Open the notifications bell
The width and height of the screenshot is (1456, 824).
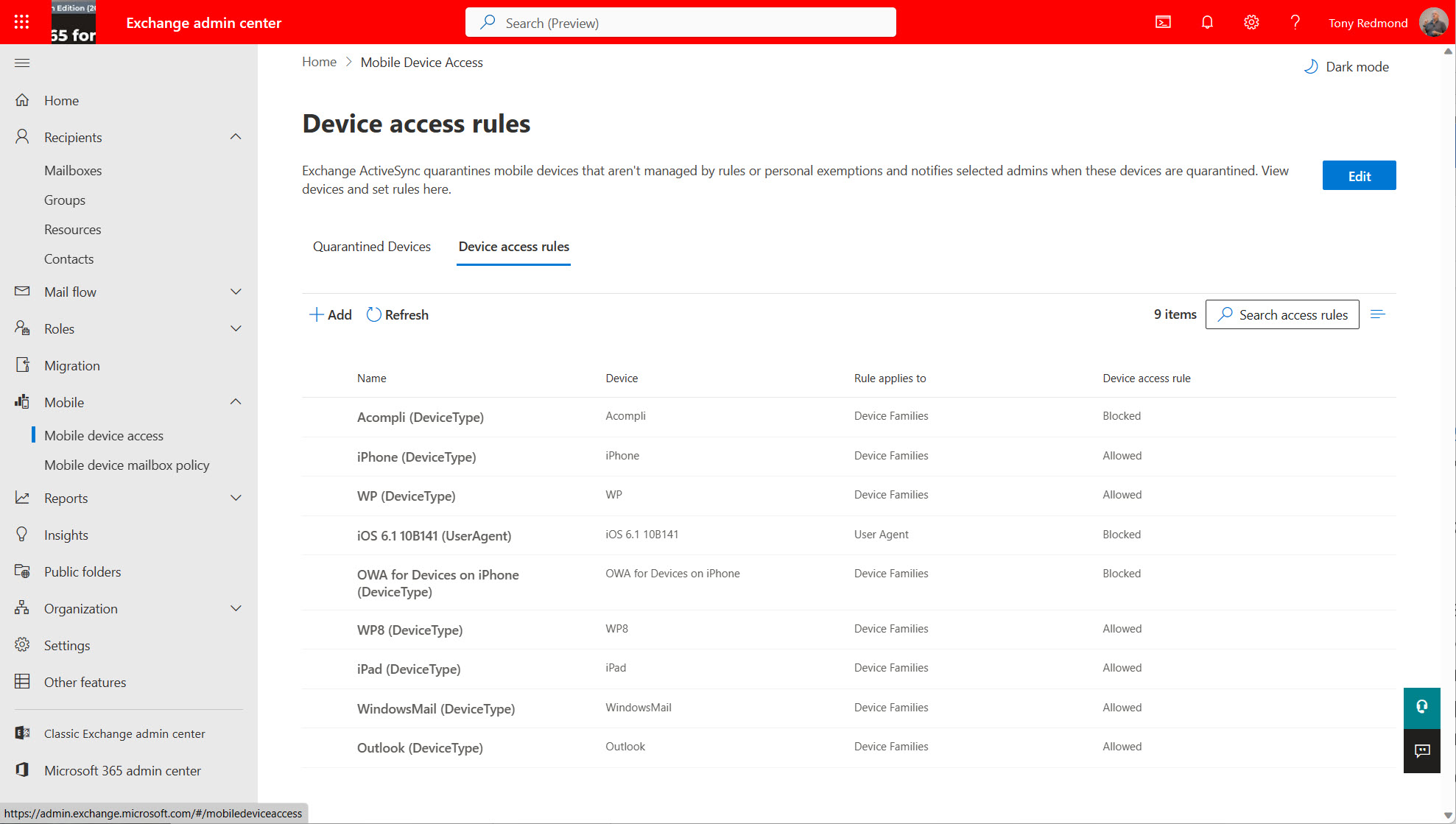click(1207, 23)
